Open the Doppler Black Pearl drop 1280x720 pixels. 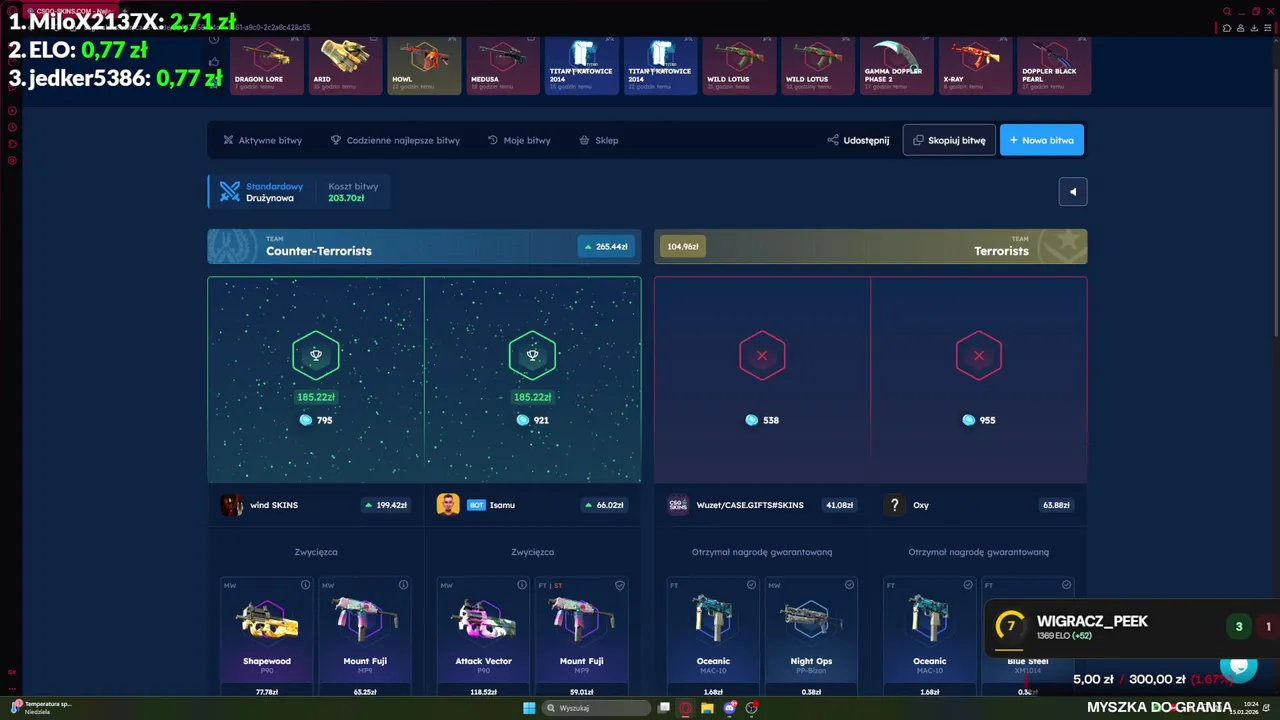1055,66
